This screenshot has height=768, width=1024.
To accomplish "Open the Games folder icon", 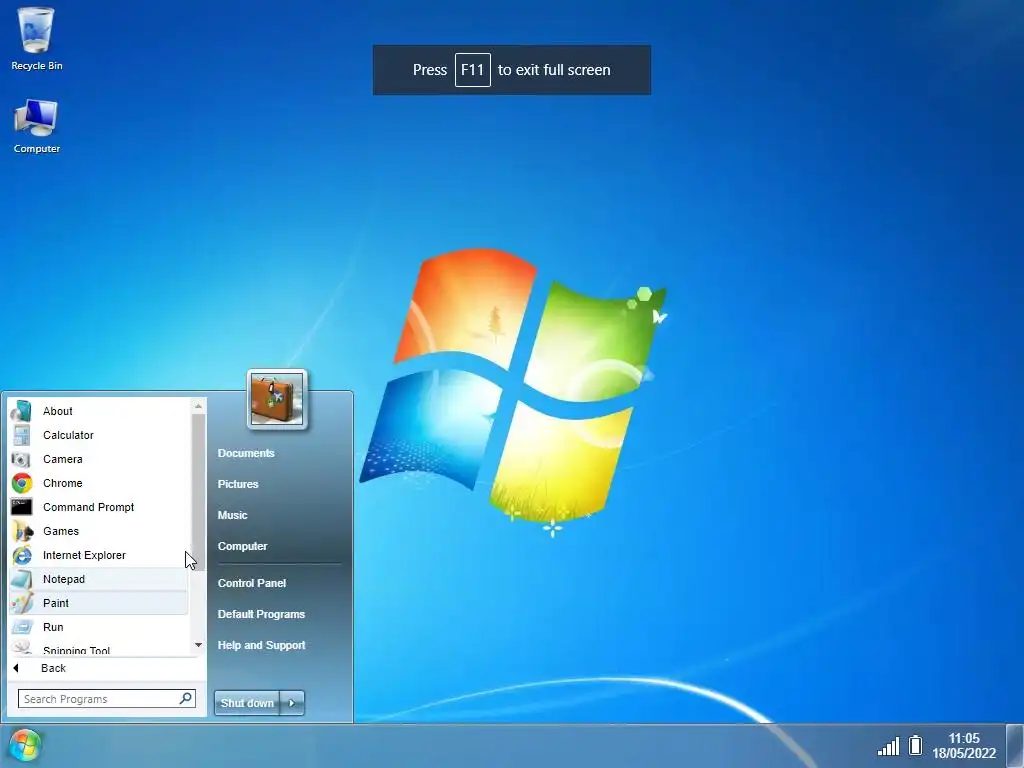I will click(22, 531).
